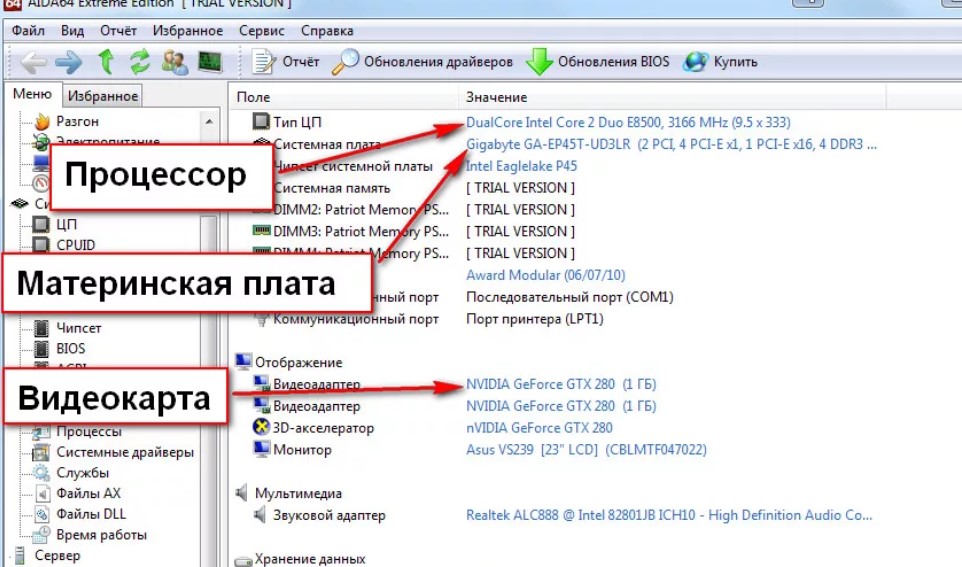Click the Разгон flame icon
The width and height of the screenshot is (962, 567).
42,122
